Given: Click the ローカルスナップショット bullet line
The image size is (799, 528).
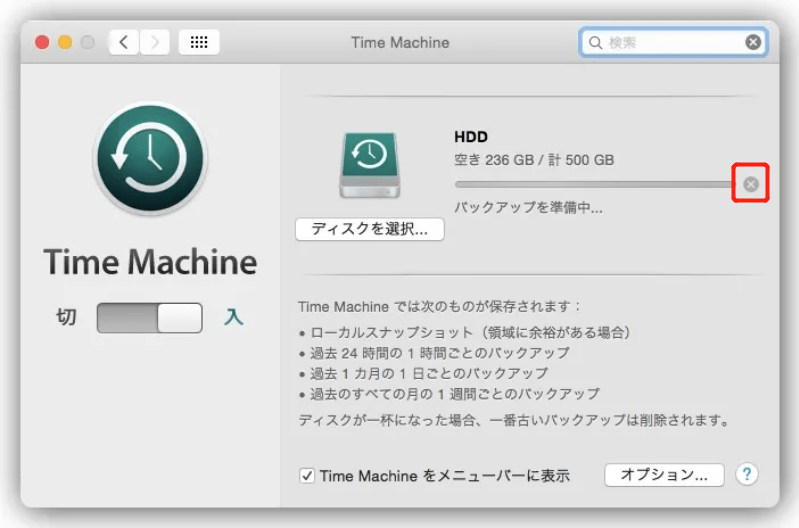Looking at the screenshot, I should [x=465, y=333].
